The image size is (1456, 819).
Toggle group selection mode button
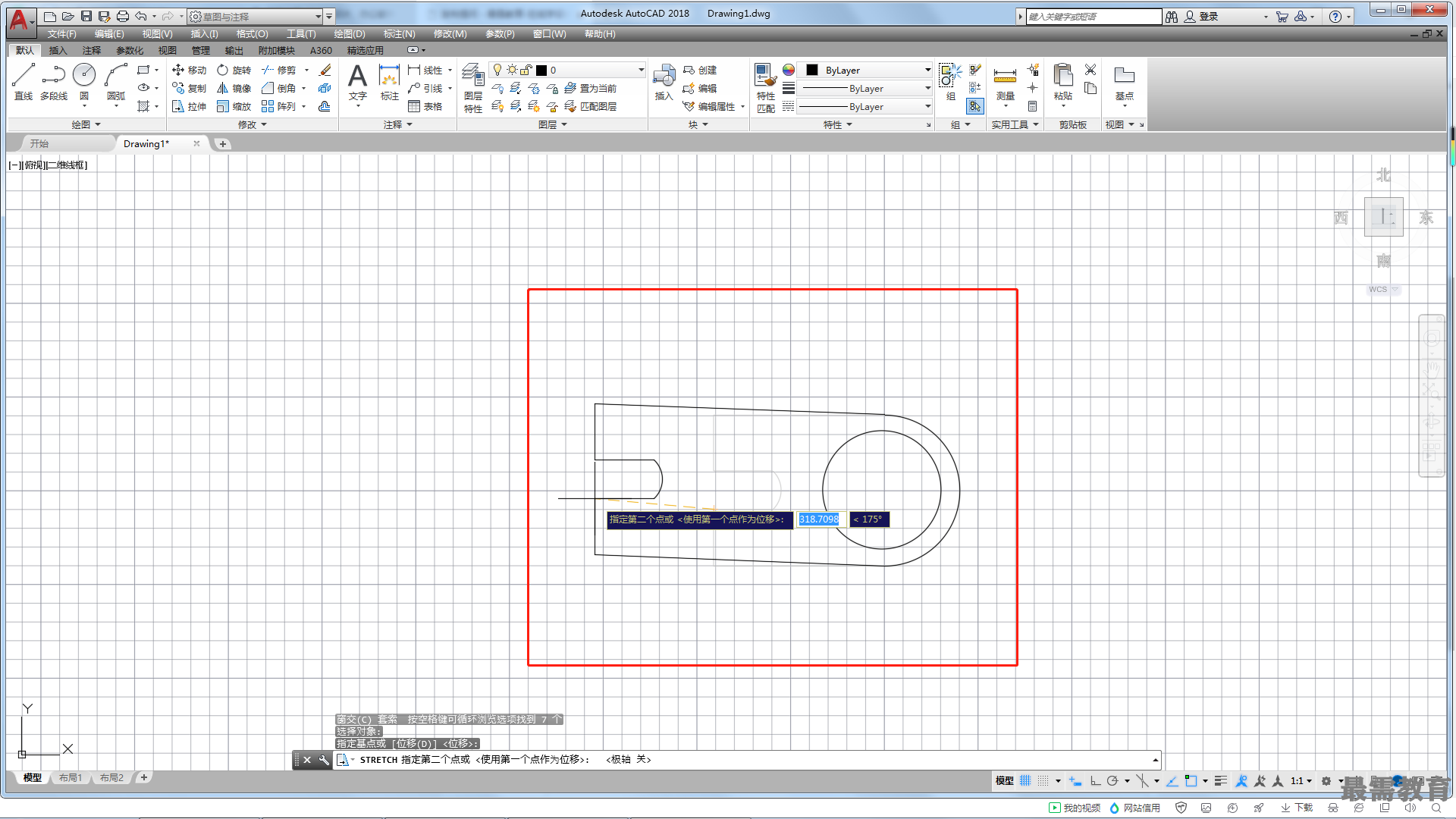click(975, 106)
